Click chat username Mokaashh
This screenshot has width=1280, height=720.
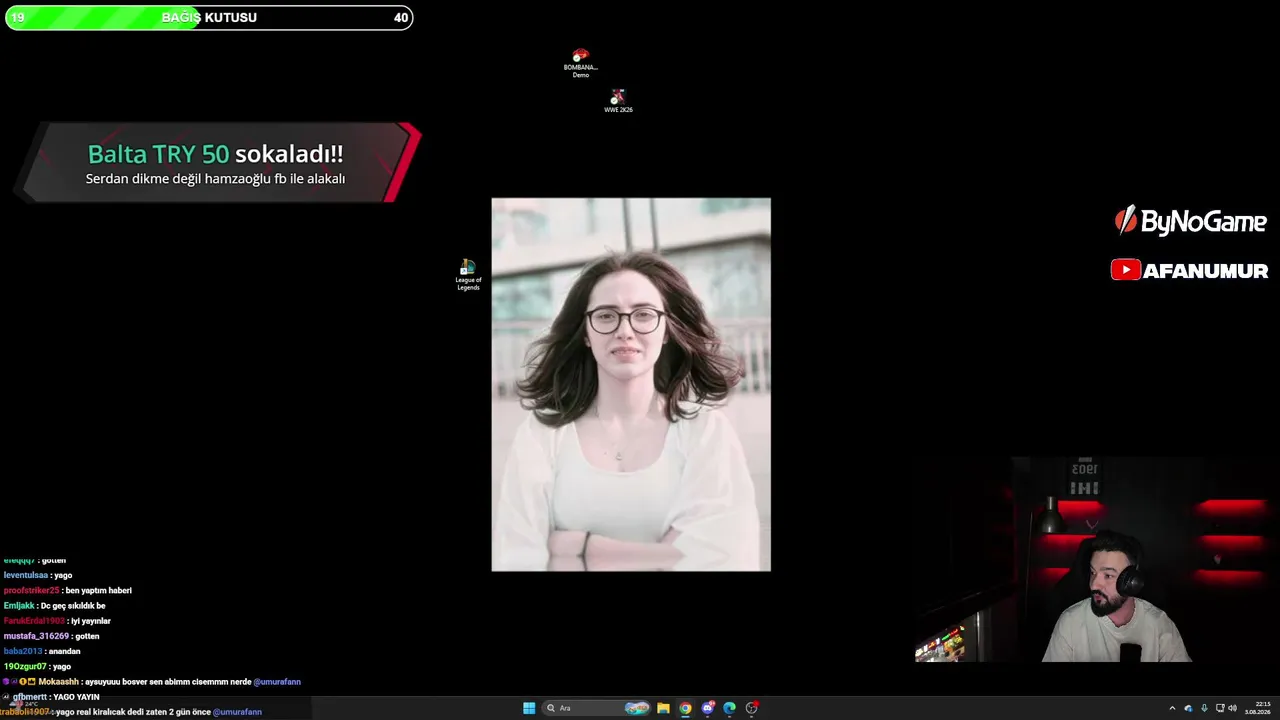coord(58,682)
